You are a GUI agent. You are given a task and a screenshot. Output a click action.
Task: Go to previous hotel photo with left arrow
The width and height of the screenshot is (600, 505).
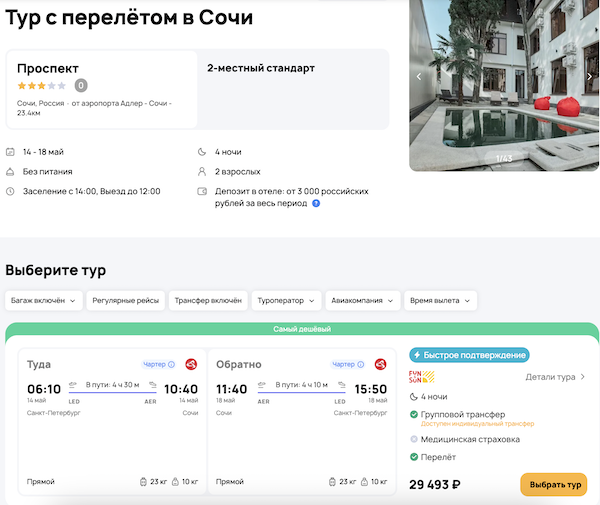[419, 76]
